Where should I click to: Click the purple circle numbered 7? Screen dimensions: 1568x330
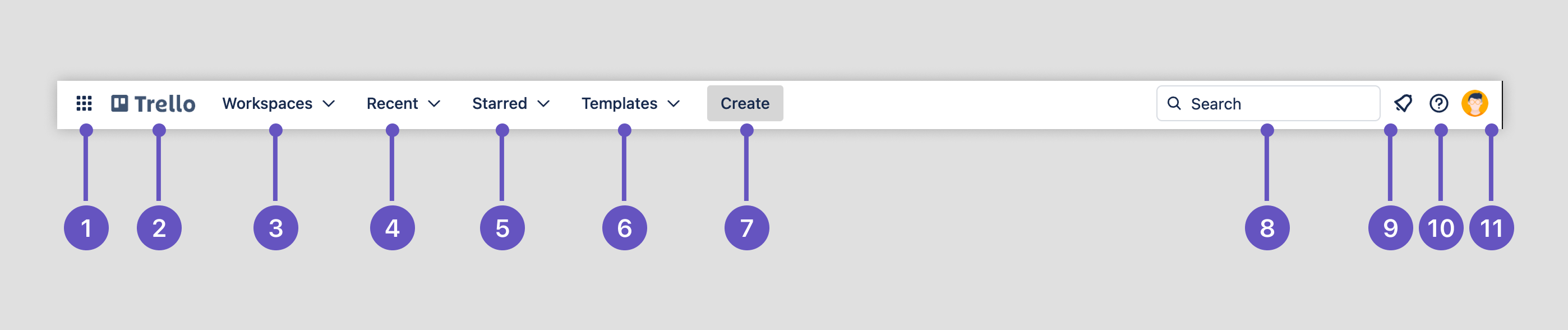[747, 228]
